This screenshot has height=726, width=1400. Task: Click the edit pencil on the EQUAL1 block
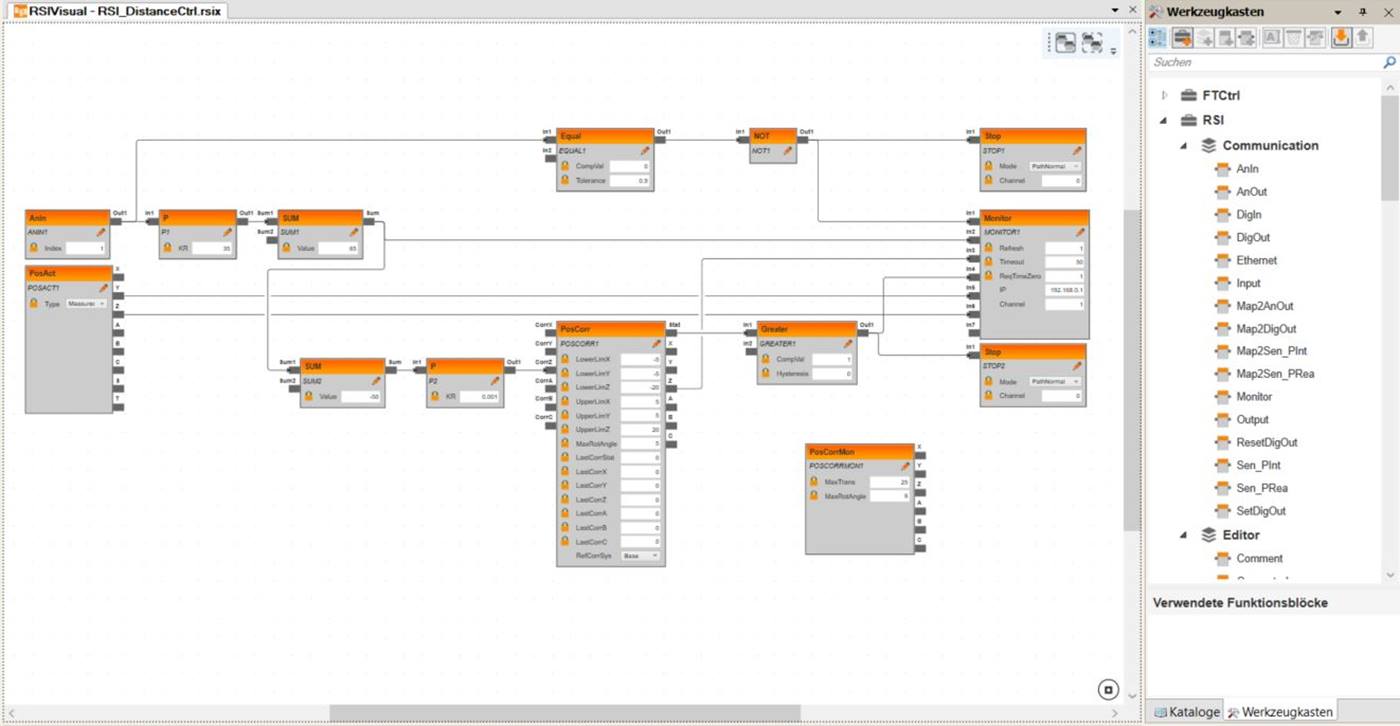(645, 150)
